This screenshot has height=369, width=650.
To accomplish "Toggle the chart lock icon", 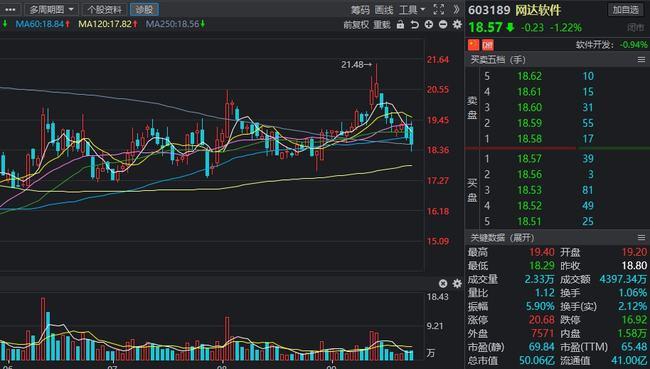I will [x=400, y=25].
